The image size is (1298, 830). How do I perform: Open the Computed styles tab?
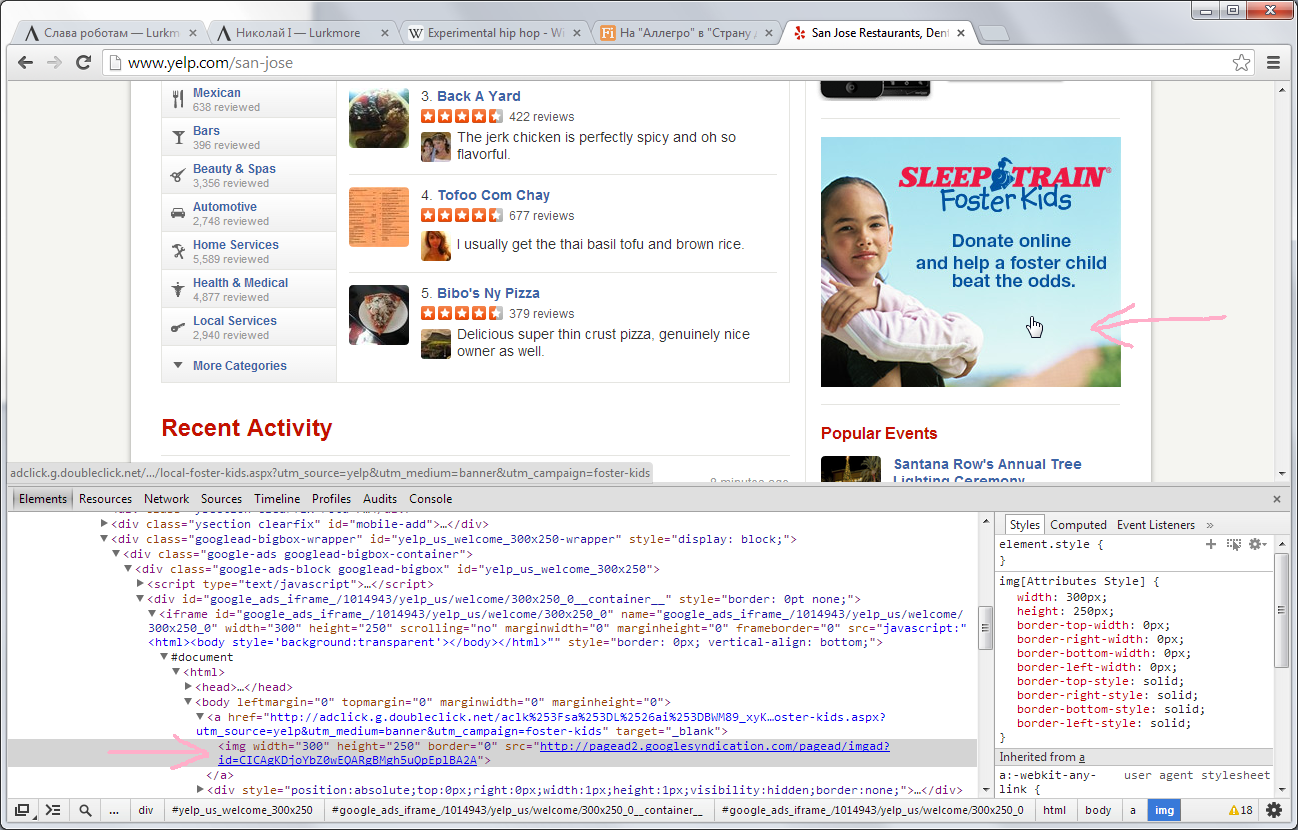1078,525
